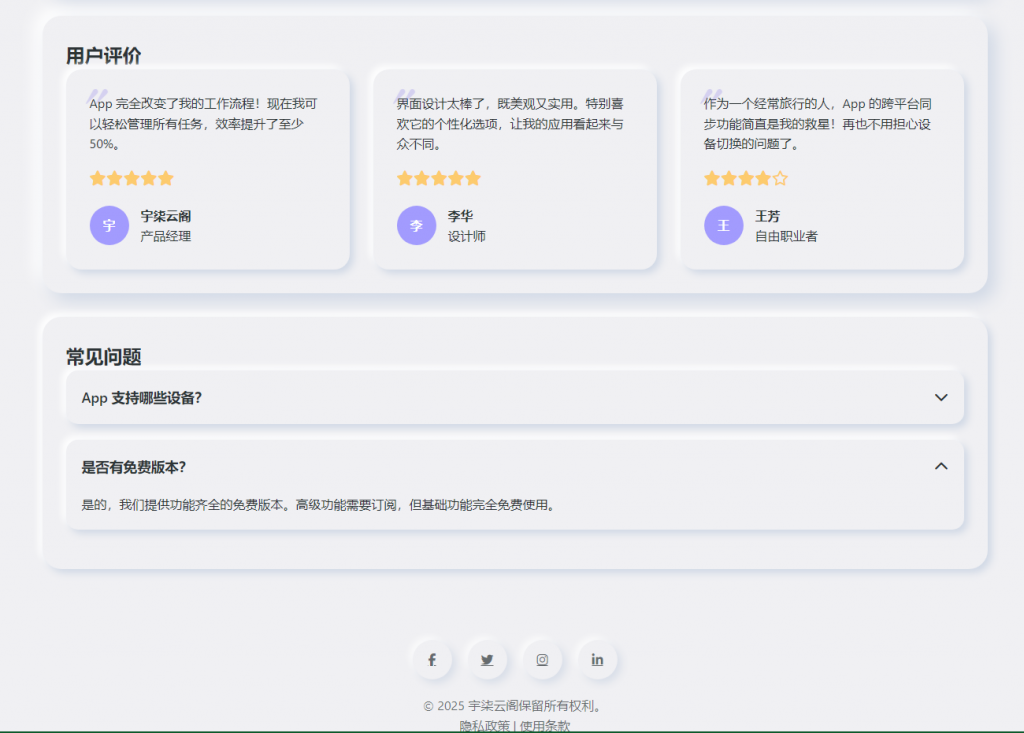Image resolution: width=1024 pixels, height=733 pixels.
Task: Click the empty fifth star in 王芳's rating
Action: click(x=780, y=178)
